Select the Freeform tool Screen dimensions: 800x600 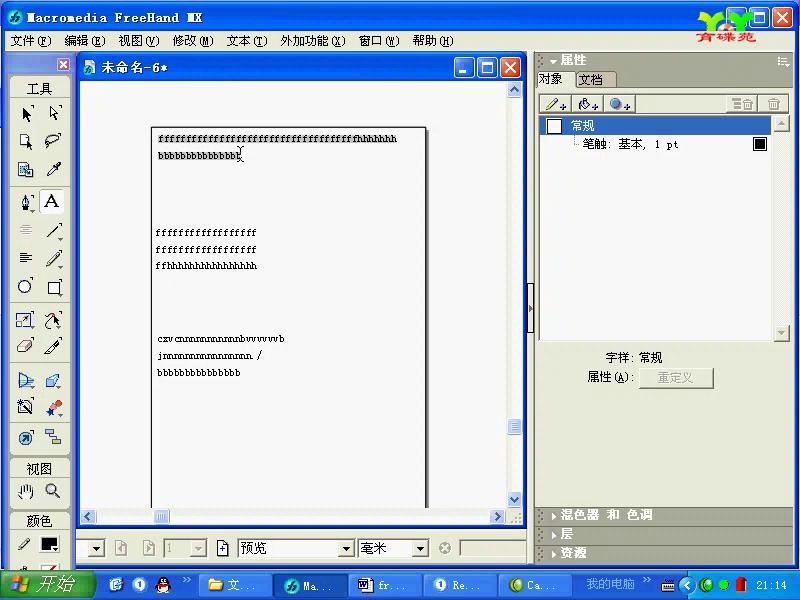coord(54,320)
